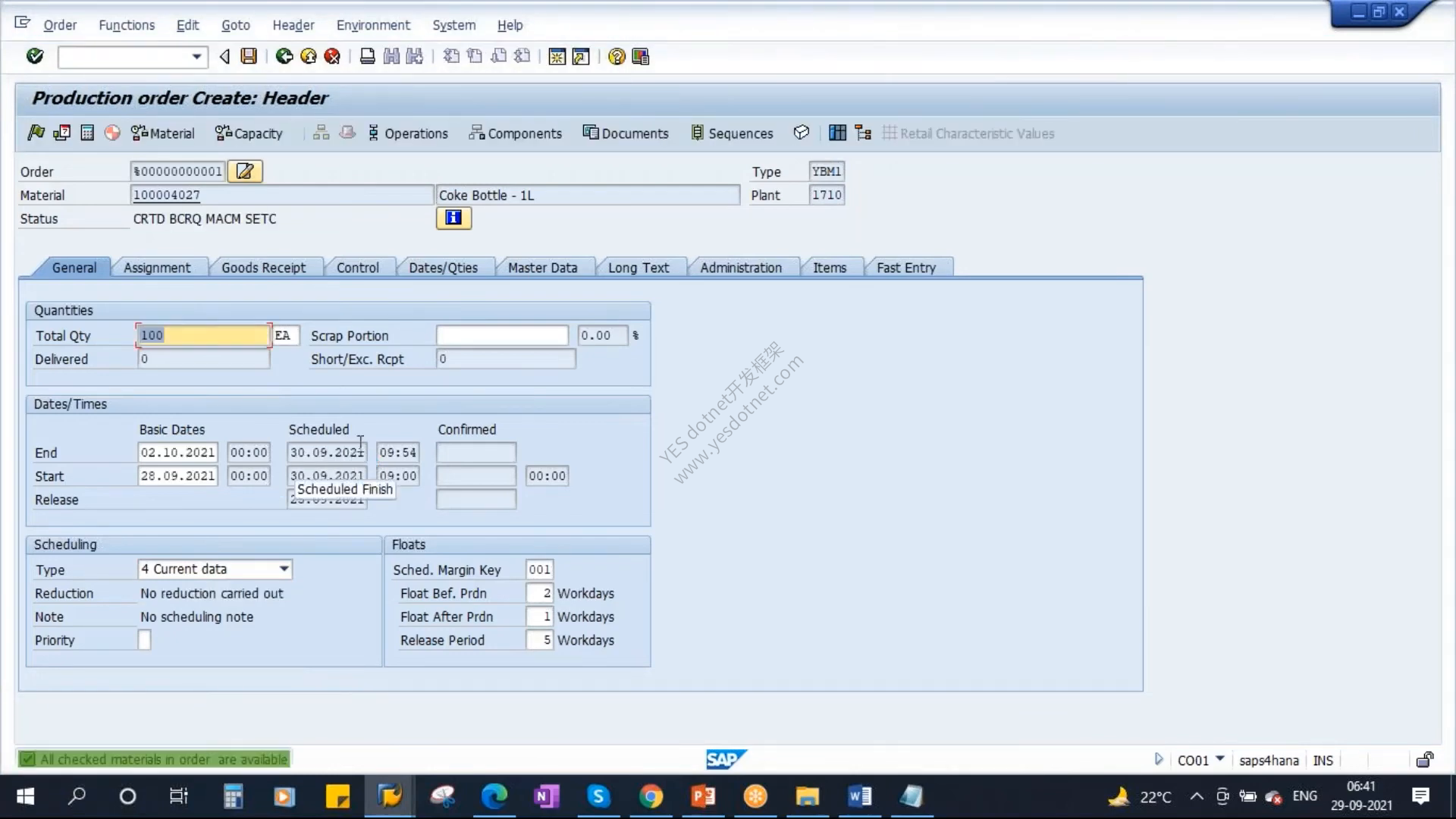Image resolution: width=1456 pixels, height=819 pixels.
Task: Click the command input field
Action: (124, 56)
